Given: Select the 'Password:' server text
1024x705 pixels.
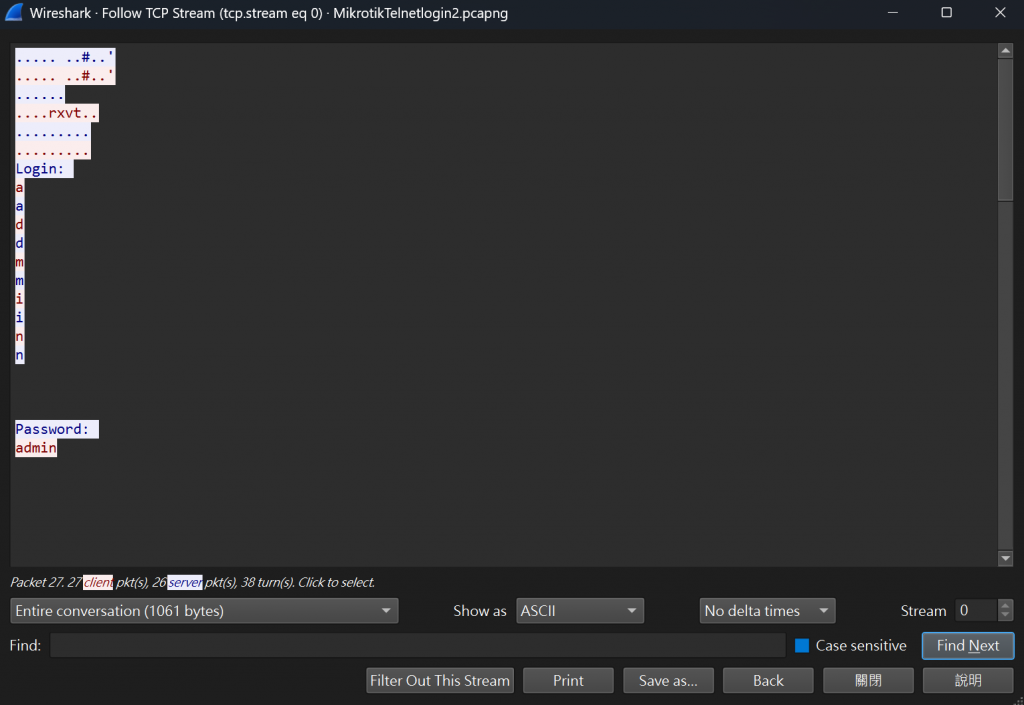Looking at the screenshot, I should pyautogui.click(x=52, y=429).
